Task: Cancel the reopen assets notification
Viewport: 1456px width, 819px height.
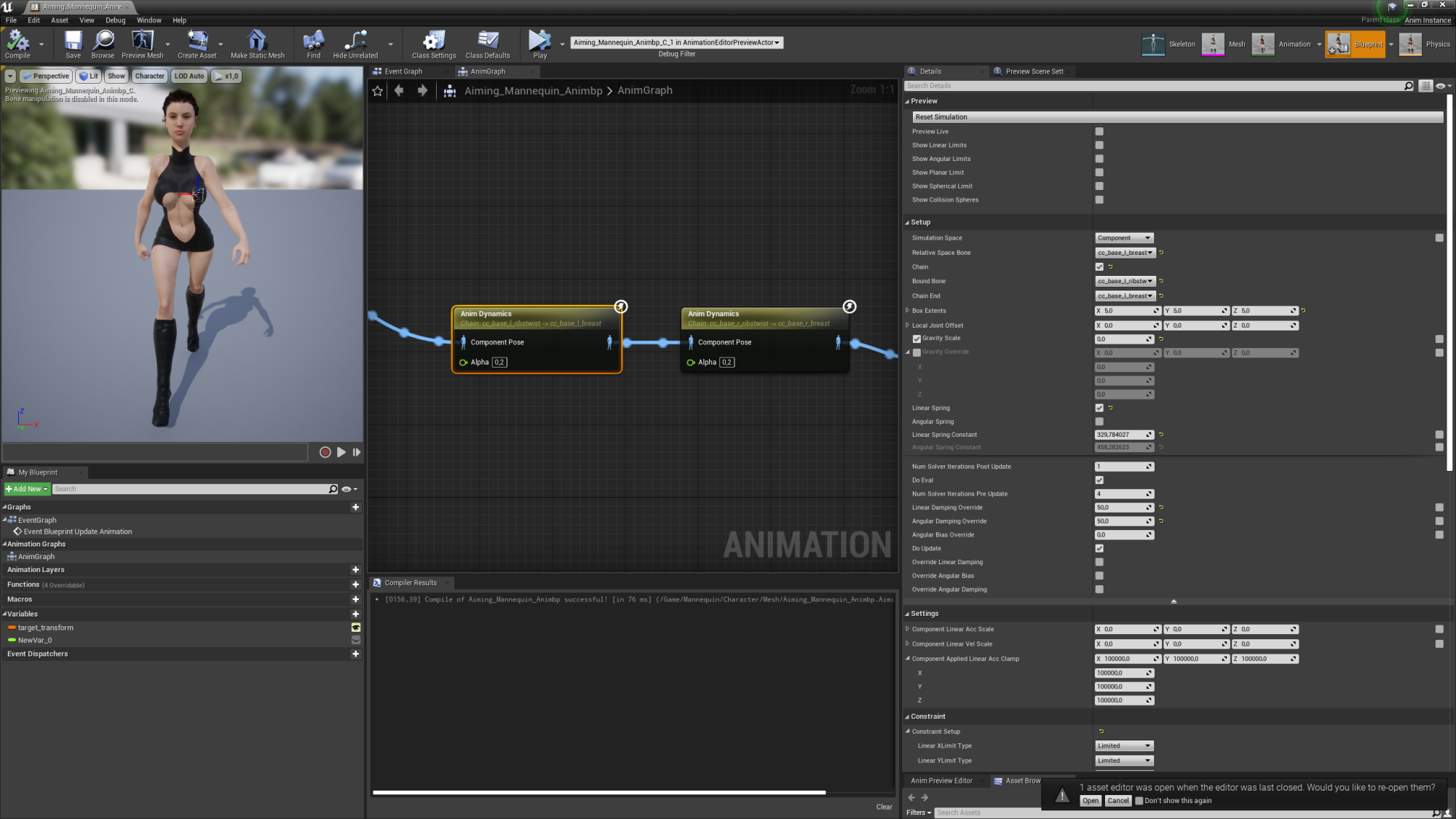Action: point(1117,801)
